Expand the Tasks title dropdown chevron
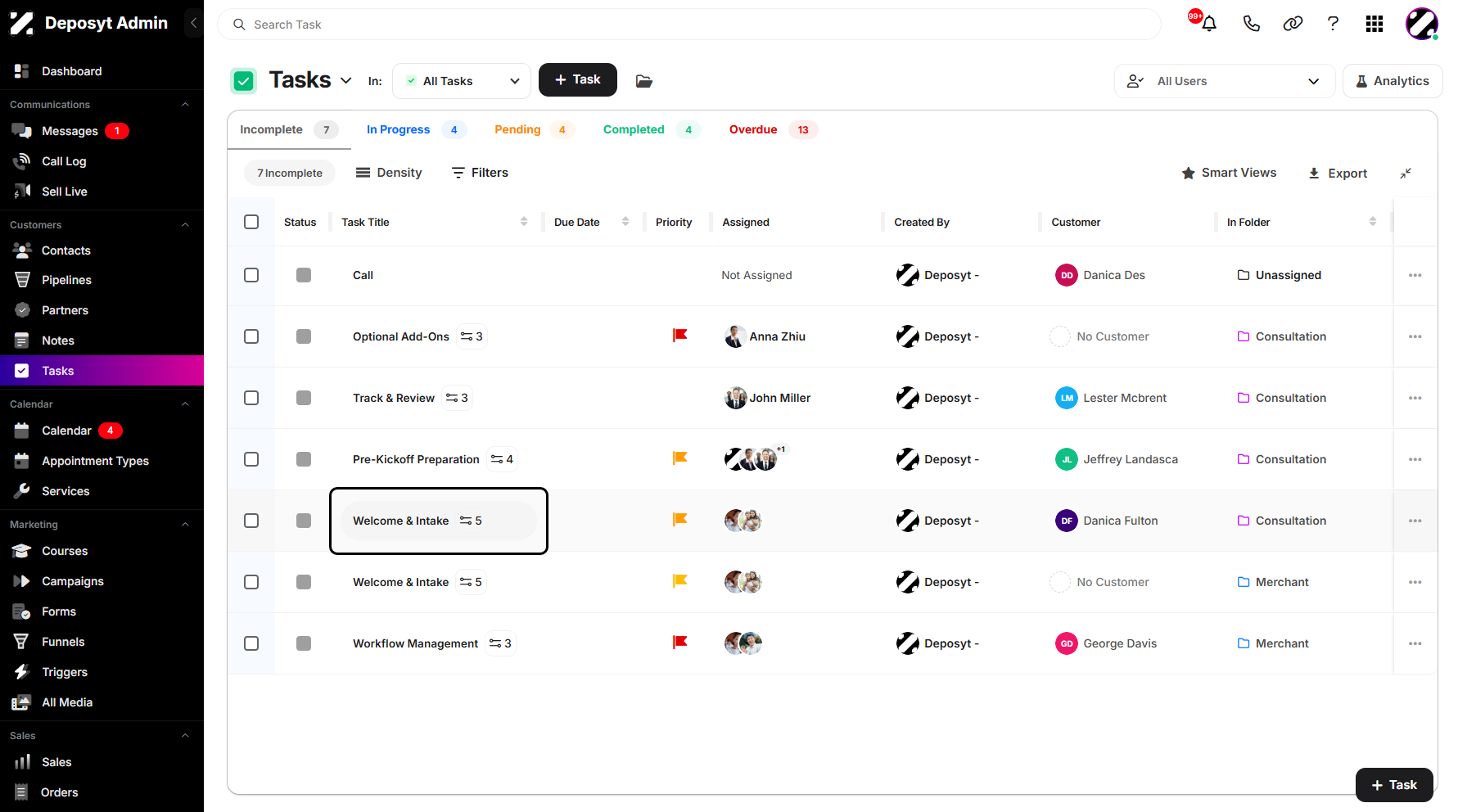The width and height of the screenshot is (1458, 812). pyautogui.click(x=345, y=80)
